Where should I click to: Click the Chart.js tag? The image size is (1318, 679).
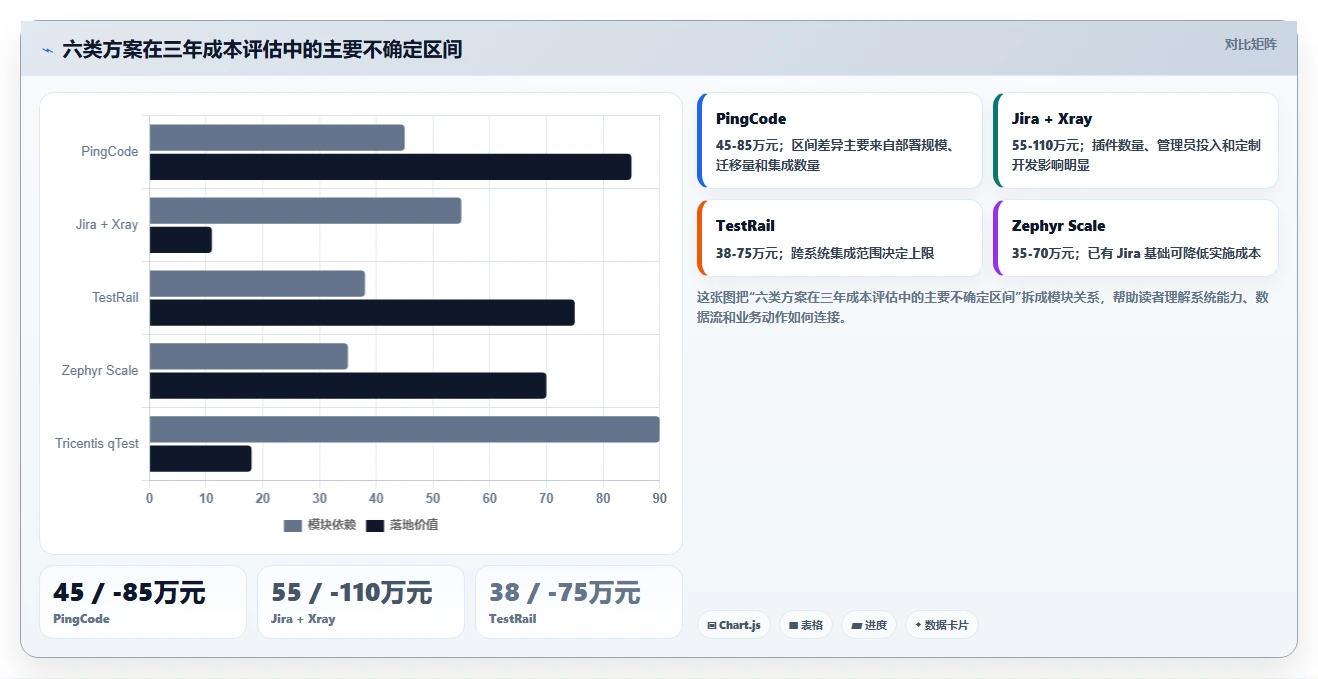tap(734, 625)
